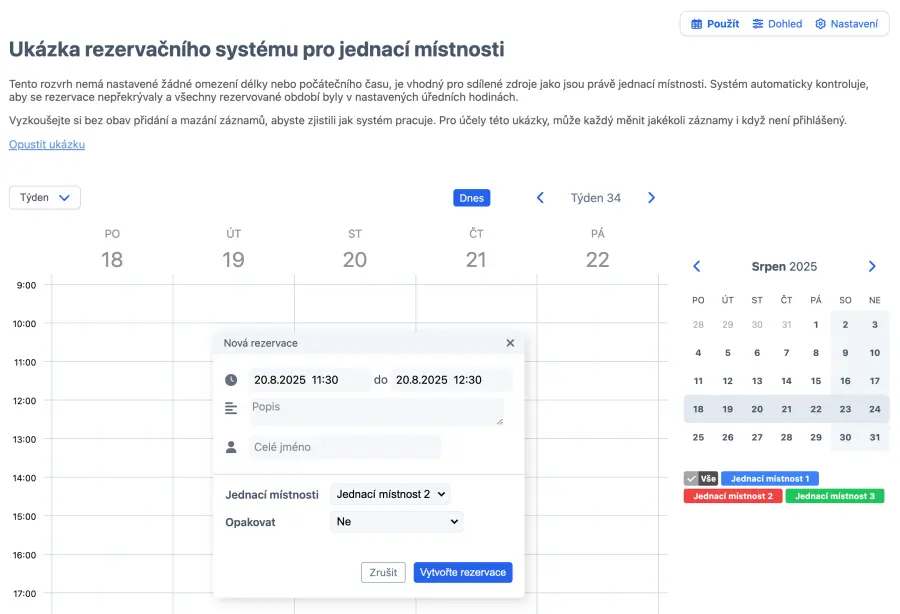This screenshot has width=900, height=614.
Task: Toggle Jednací místnost 1 blue filter
Action: click(769, 479)
